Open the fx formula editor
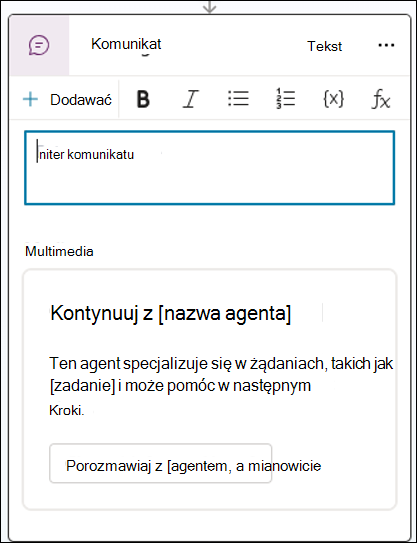Image resolution: width=417 pixels, height=543 pixels. click(381, 100)
